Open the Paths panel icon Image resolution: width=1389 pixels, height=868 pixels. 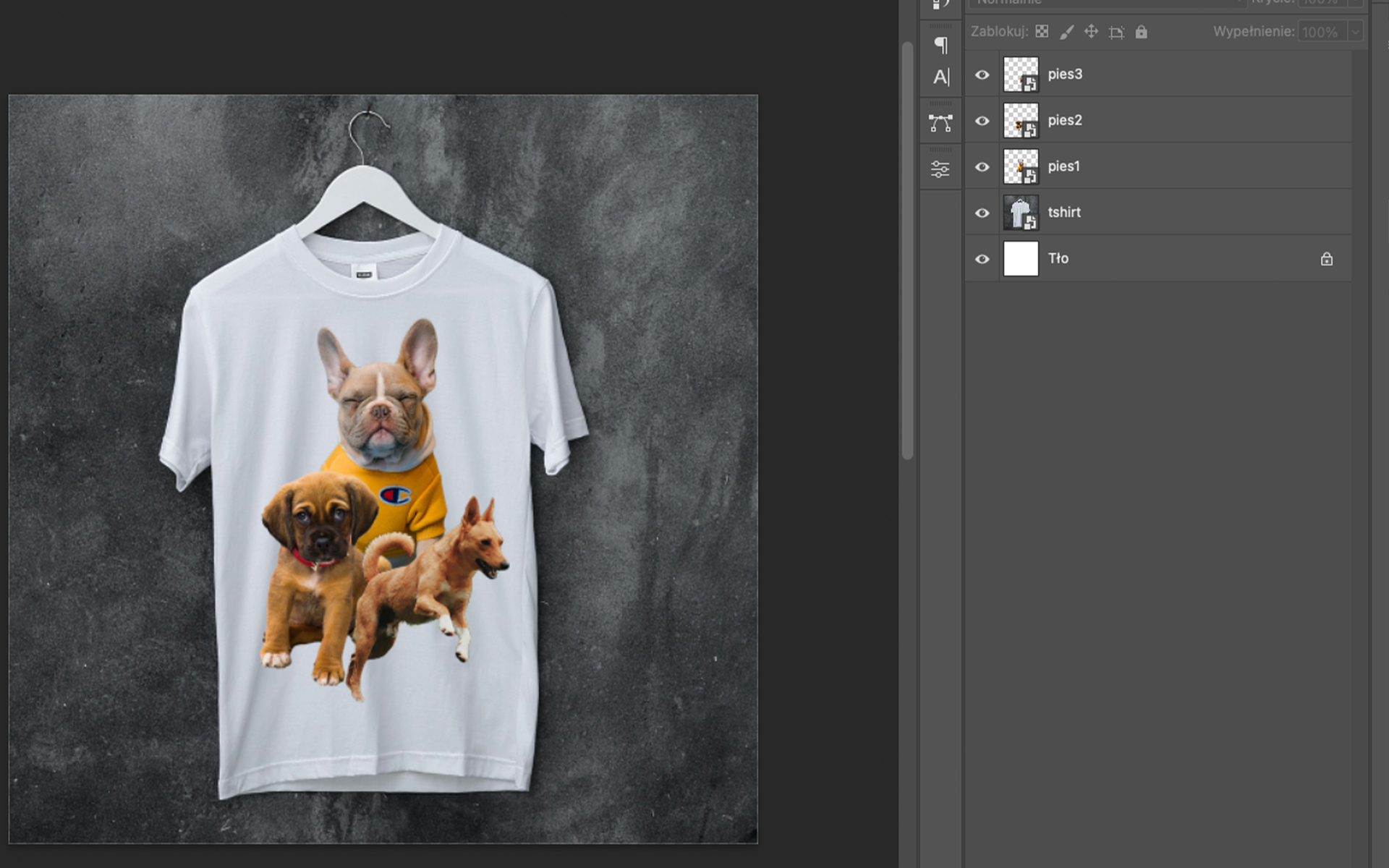[940, 123]
